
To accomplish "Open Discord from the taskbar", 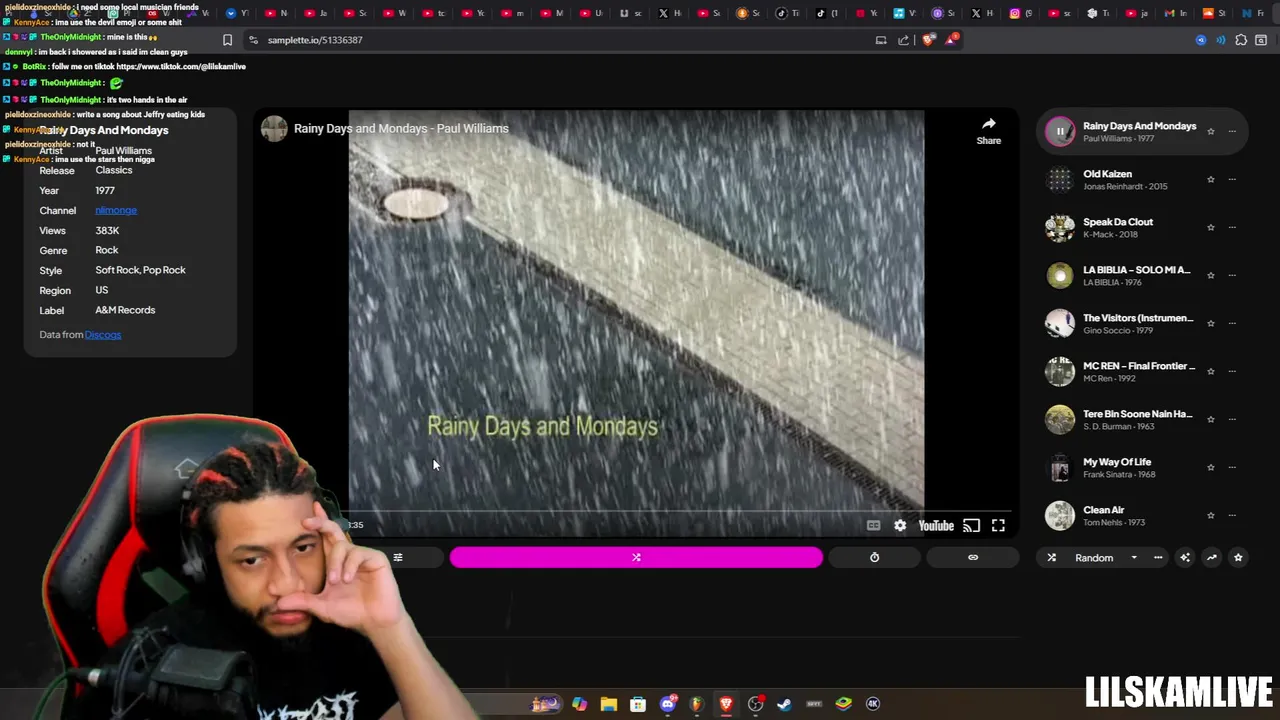I will coord(667,704).
